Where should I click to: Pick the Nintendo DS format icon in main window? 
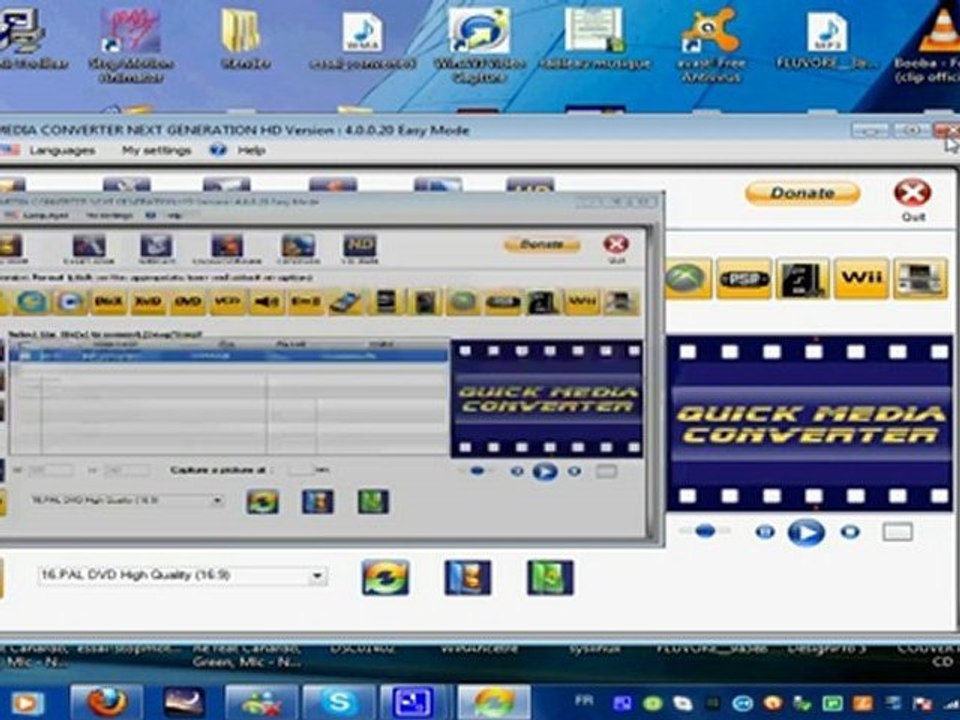click(920, 279)
